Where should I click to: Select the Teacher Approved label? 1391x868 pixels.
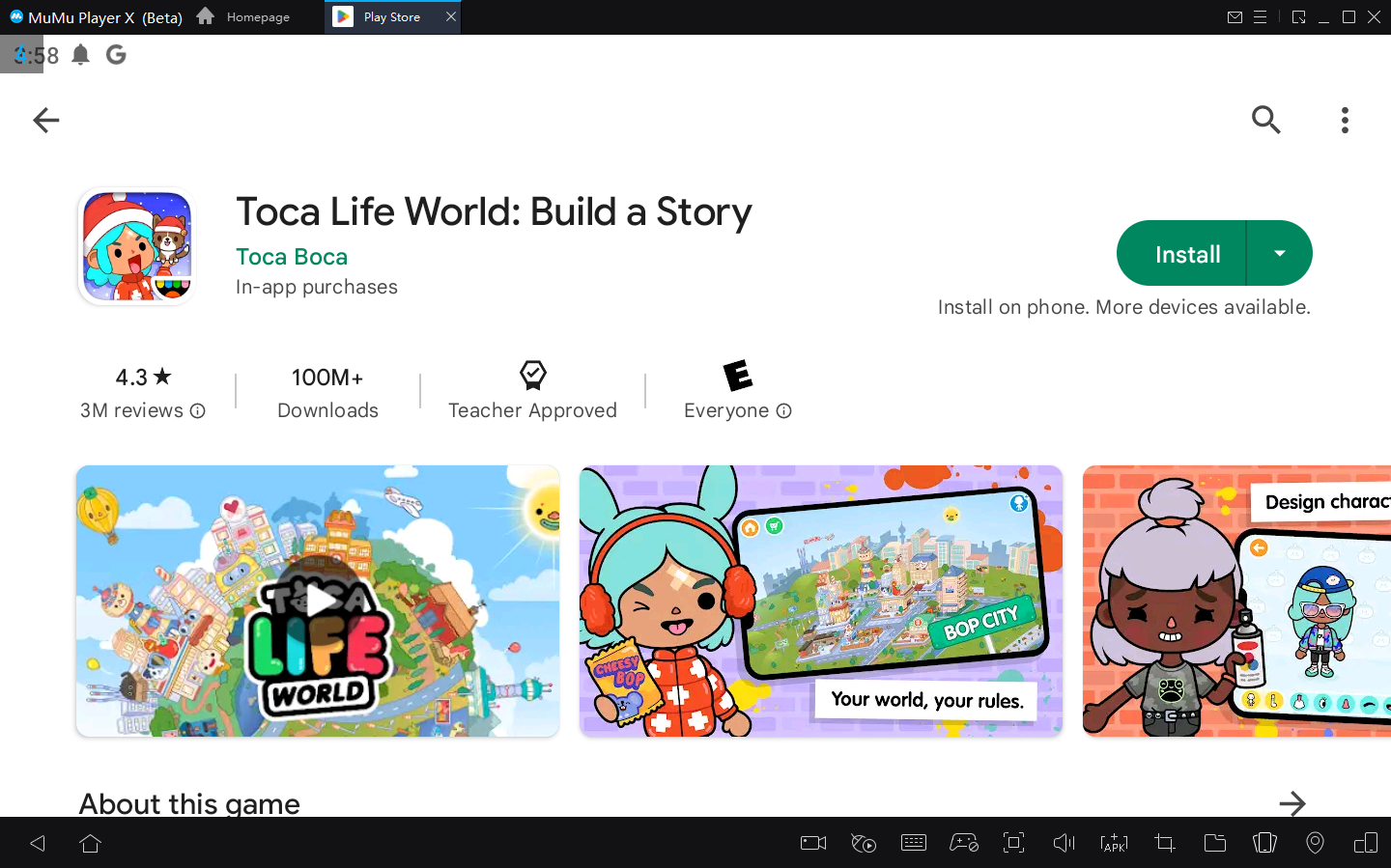point(532,410)
